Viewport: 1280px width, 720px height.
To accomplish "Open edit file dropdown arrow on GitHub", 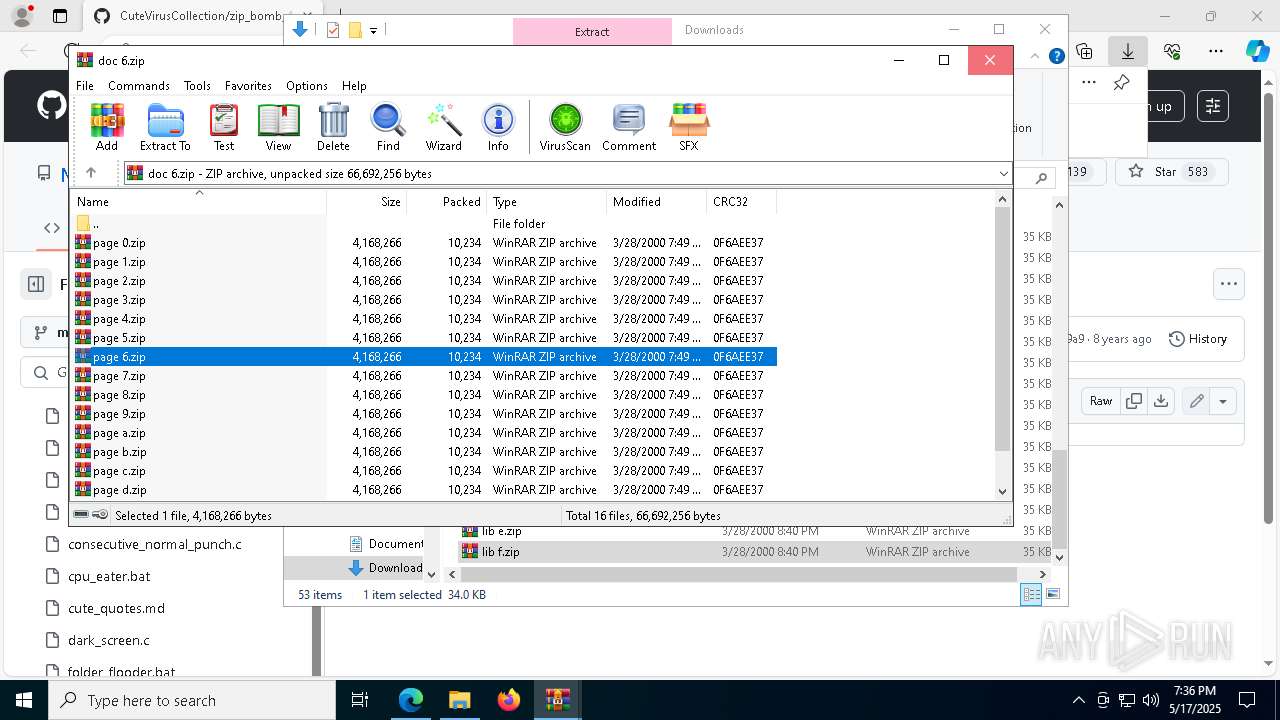I will [1223, 401].
